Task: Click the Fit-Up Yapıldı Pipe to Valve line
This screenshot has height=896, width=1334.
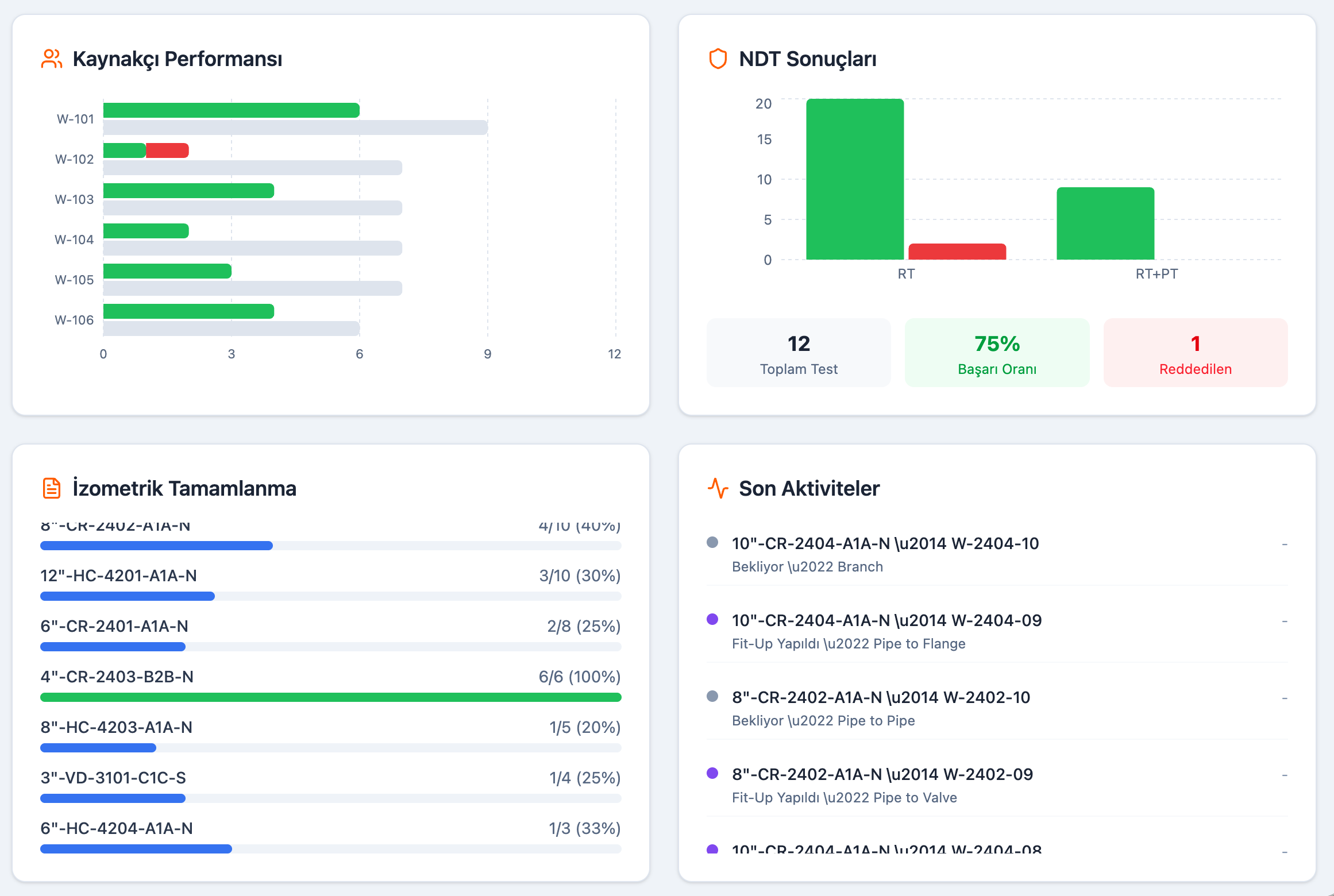Action: pyautogui.click(x=845, y=798)
